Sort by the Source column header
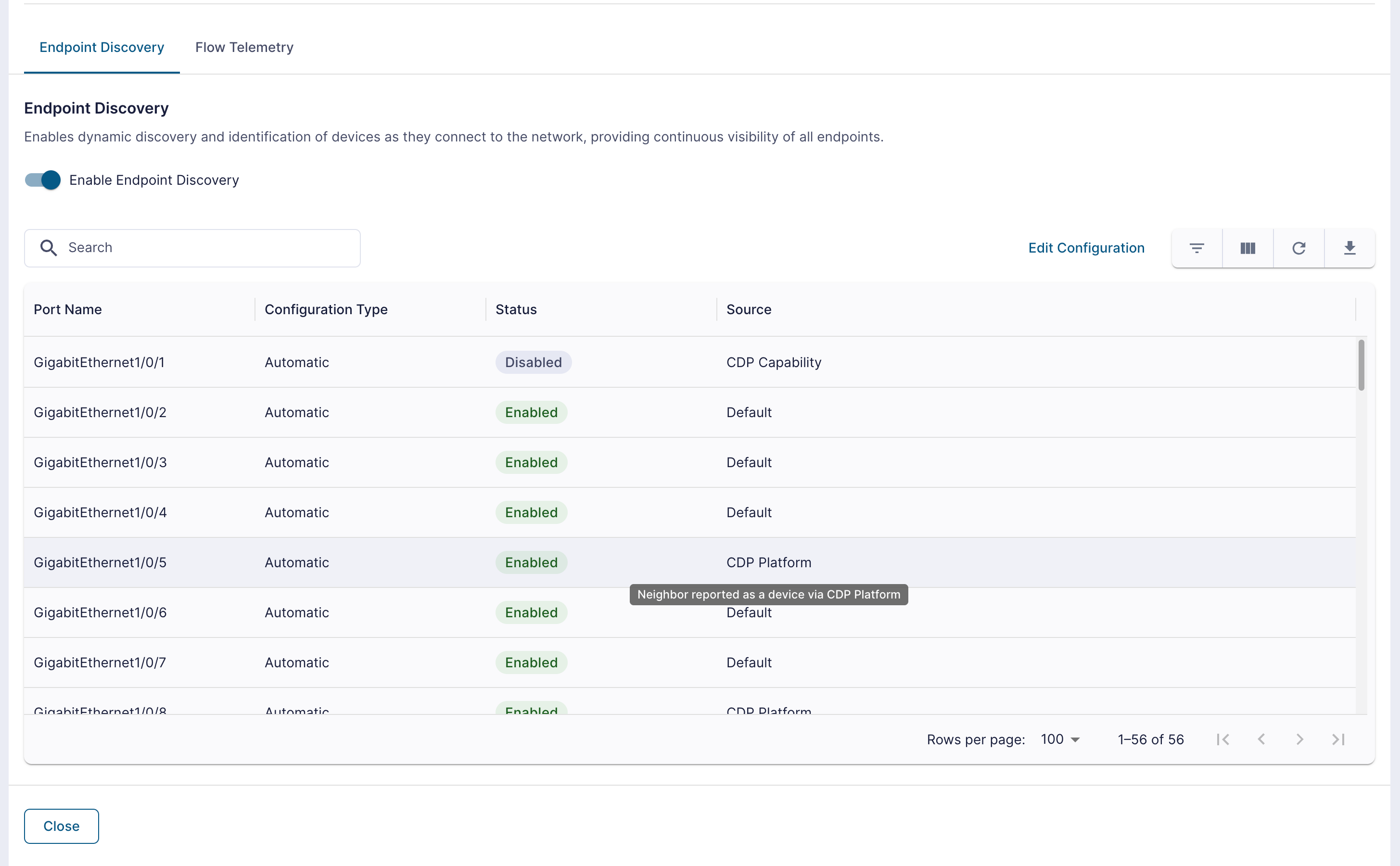 coord(749,309)
